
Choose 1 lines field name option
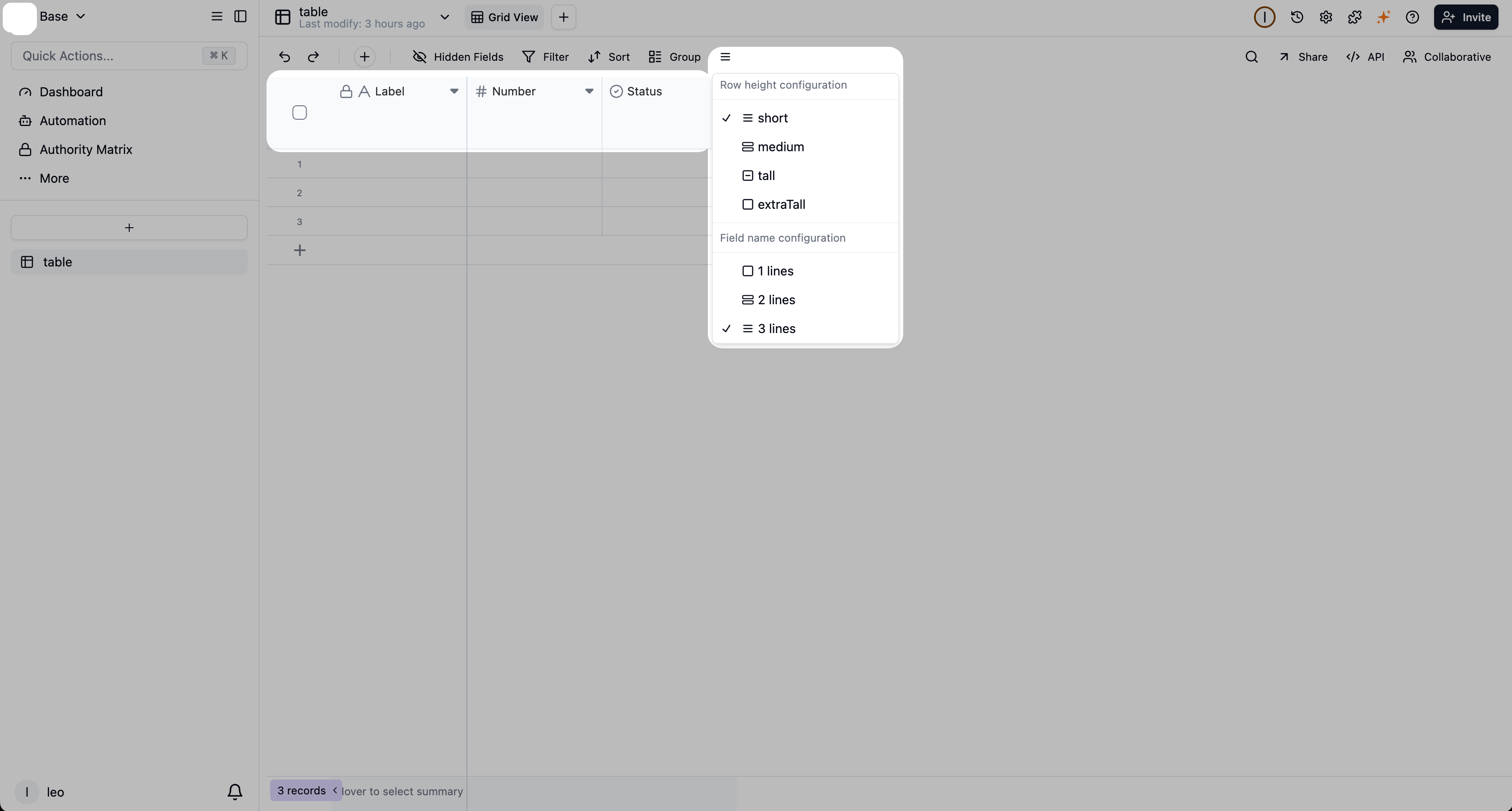775,271
